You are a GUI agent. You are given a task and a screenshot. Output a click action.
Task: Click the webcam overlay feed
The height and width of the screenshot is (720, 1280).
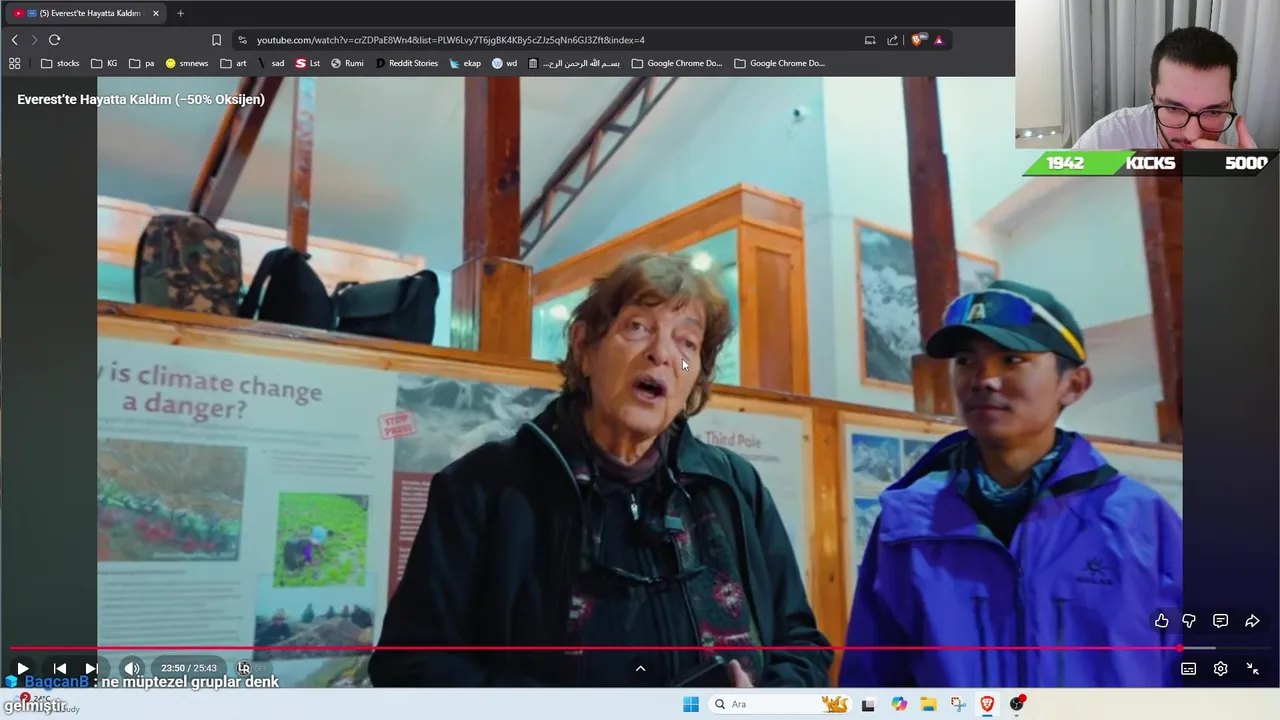(1147, 75)
